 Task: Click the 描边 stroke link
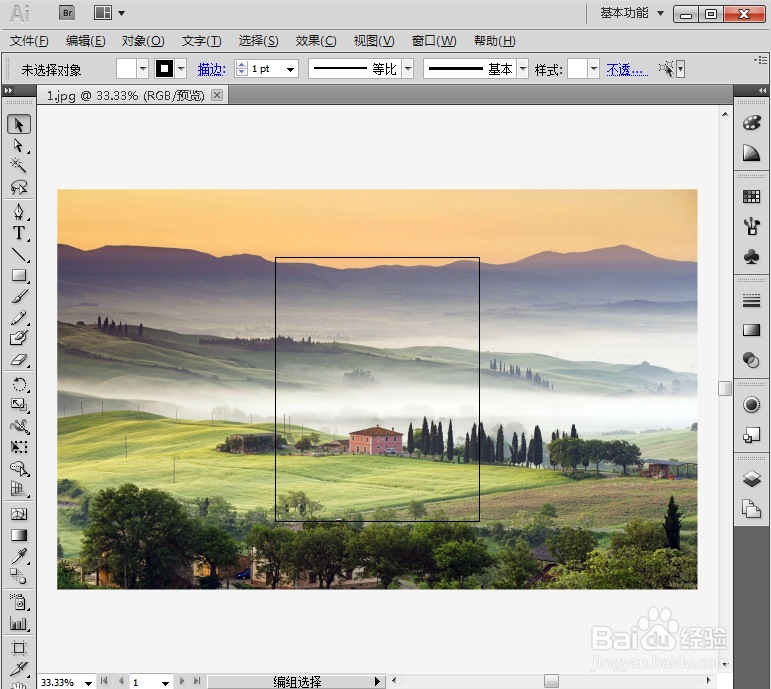[x=211, y=70]
